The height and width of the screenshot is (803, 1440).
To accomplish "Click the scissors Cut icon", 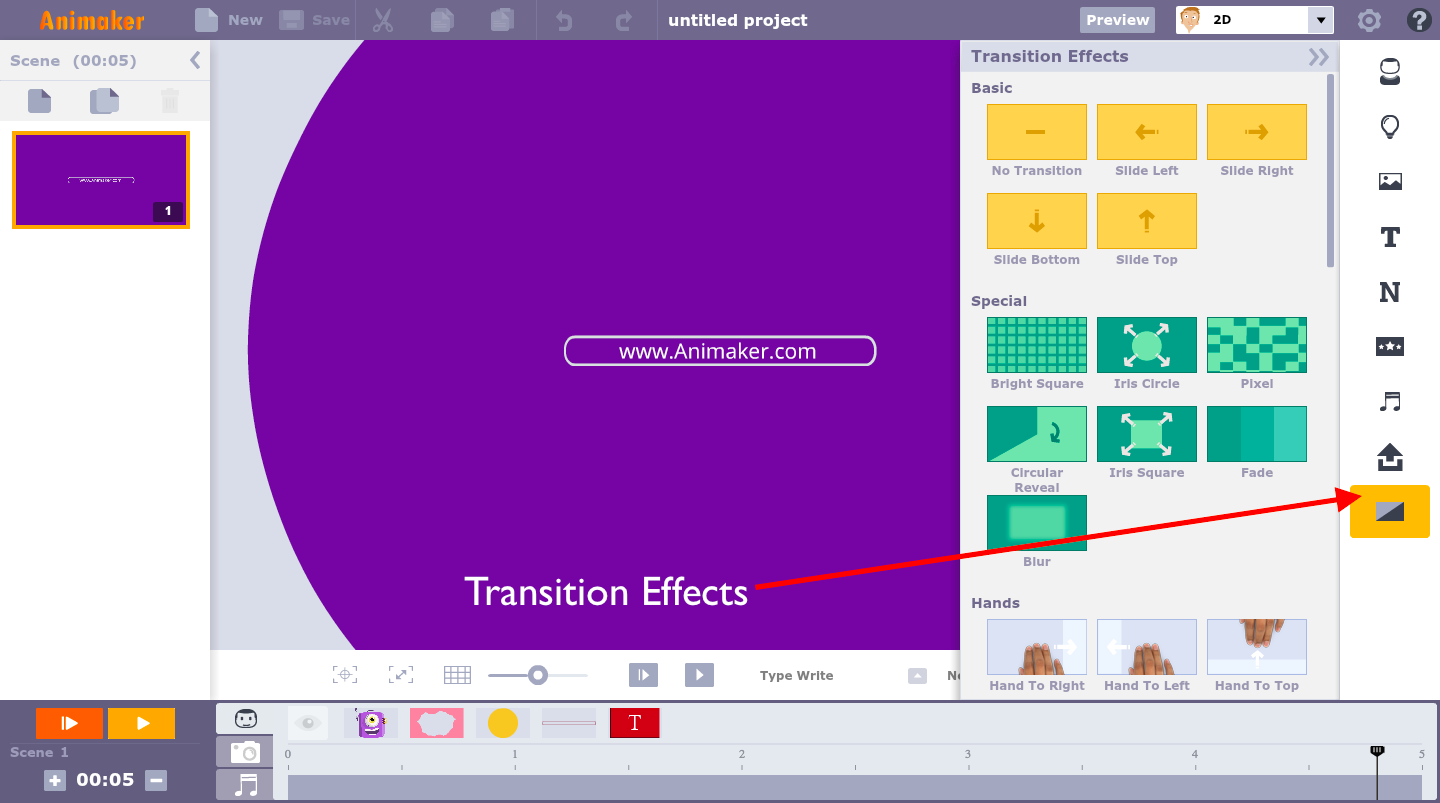I will coord(383,20).
